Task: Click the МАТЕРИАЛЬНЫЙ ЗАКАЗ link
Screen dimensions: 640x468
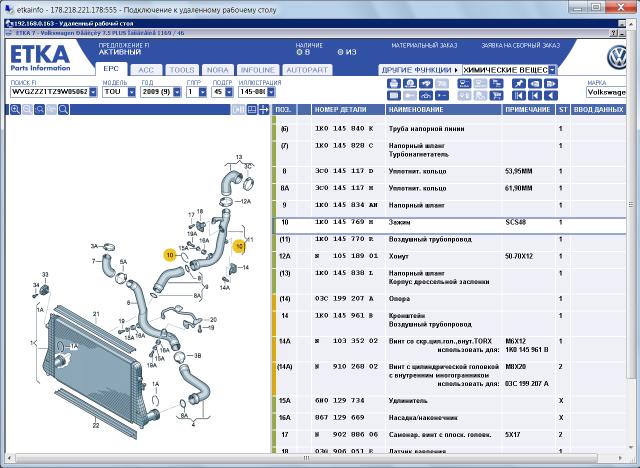Action: coord(424,46)
